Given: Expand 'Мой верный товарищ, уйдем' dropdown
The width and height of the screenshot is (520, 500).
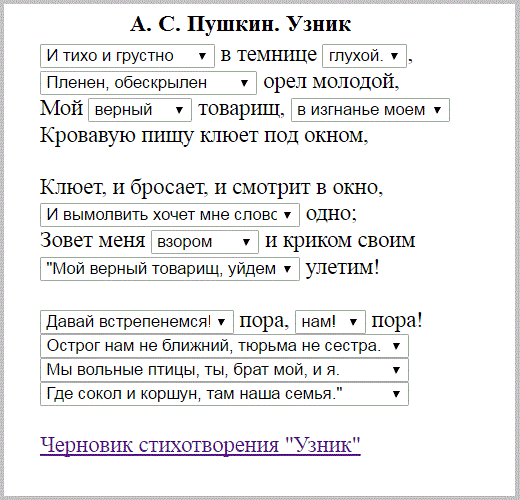Looking at the screenshot, I should [x=170, y=269].
